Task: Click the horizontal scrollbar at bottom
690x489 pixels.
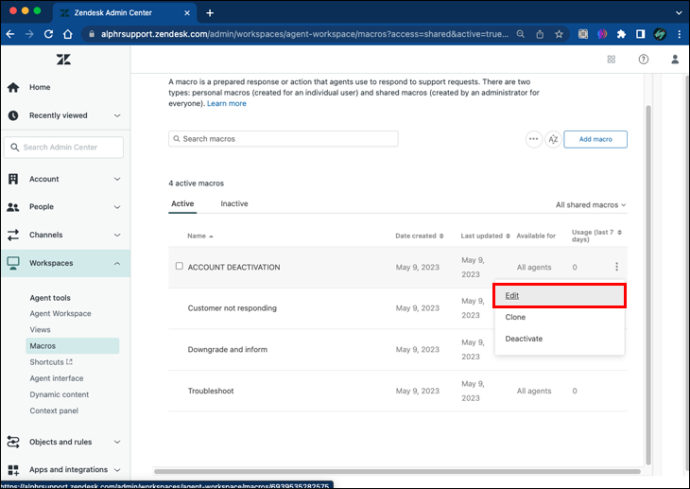Action: click(x=397, y=471)
